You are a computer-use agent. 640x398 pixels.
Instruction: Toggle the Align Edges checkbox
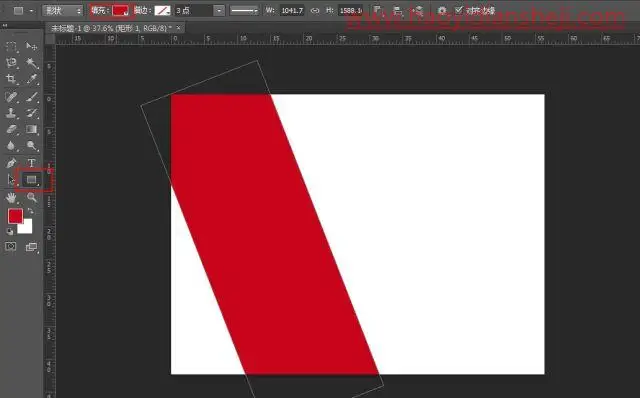459,10
